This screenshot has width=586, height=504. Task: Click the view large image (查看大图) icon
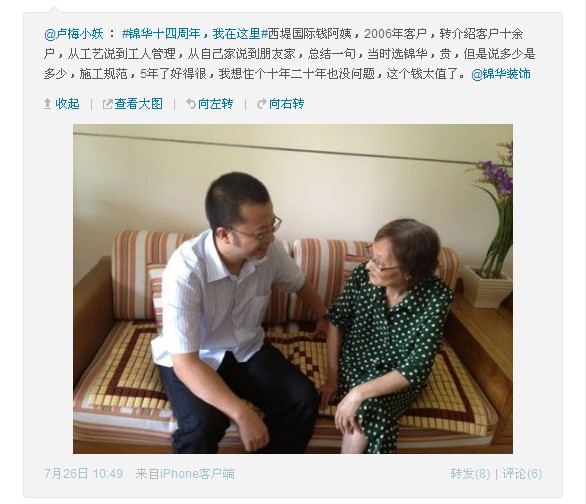(108, 104)
